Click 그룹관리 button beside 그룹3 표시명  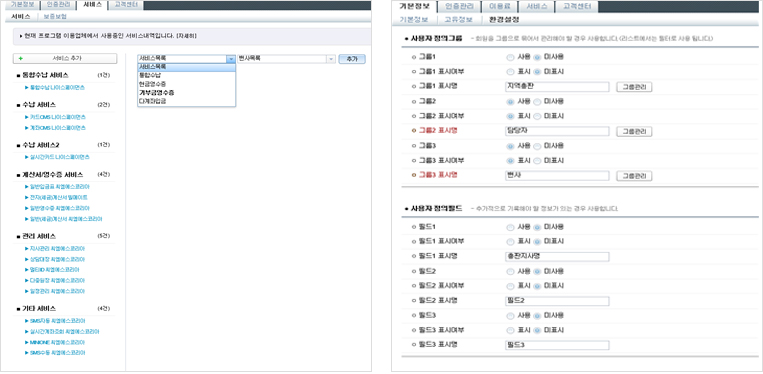[634, 176]
